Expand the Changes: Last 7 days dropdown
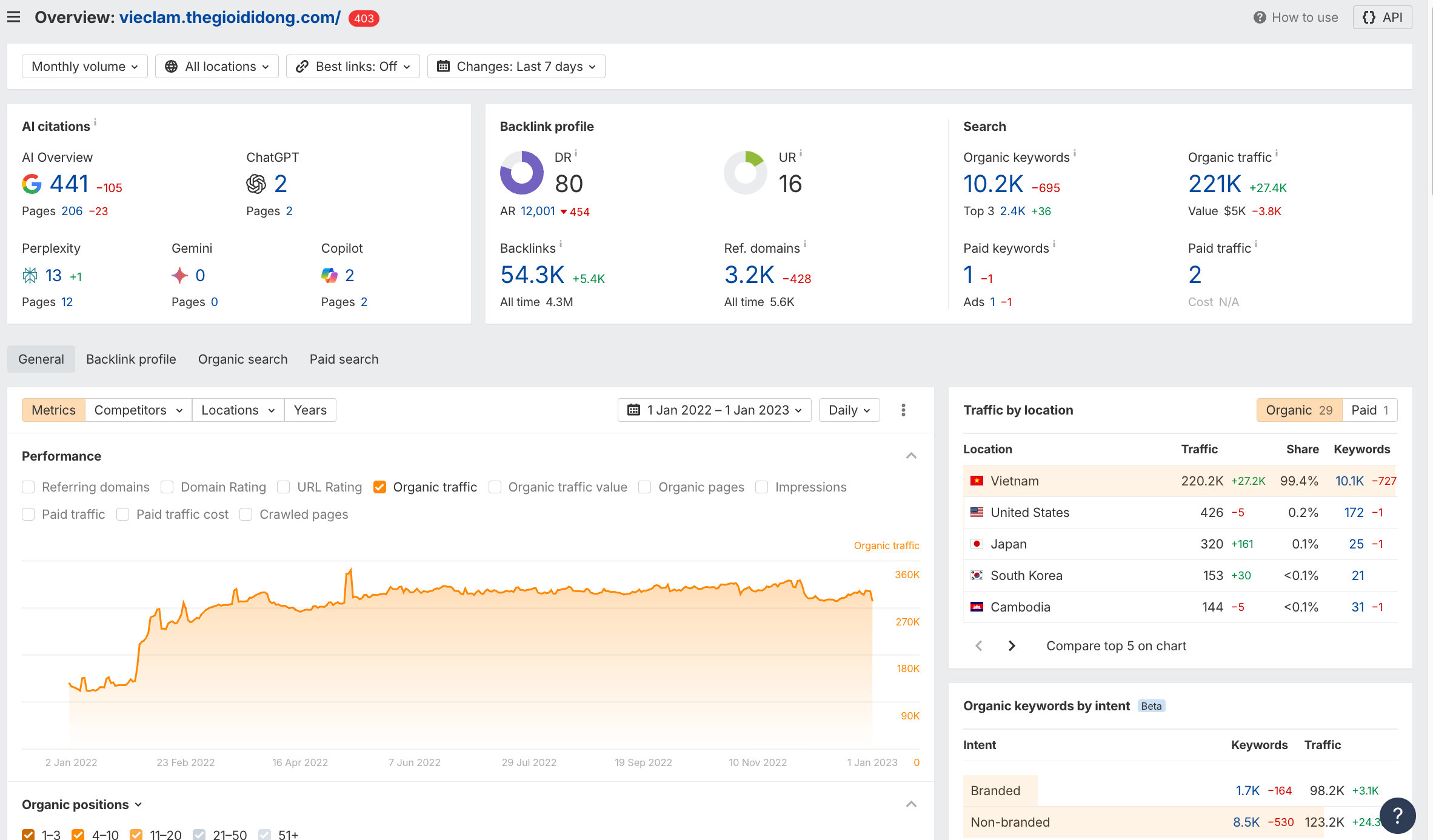The width and height of the screenshot is (1433, 840). [x=516, y=67]
